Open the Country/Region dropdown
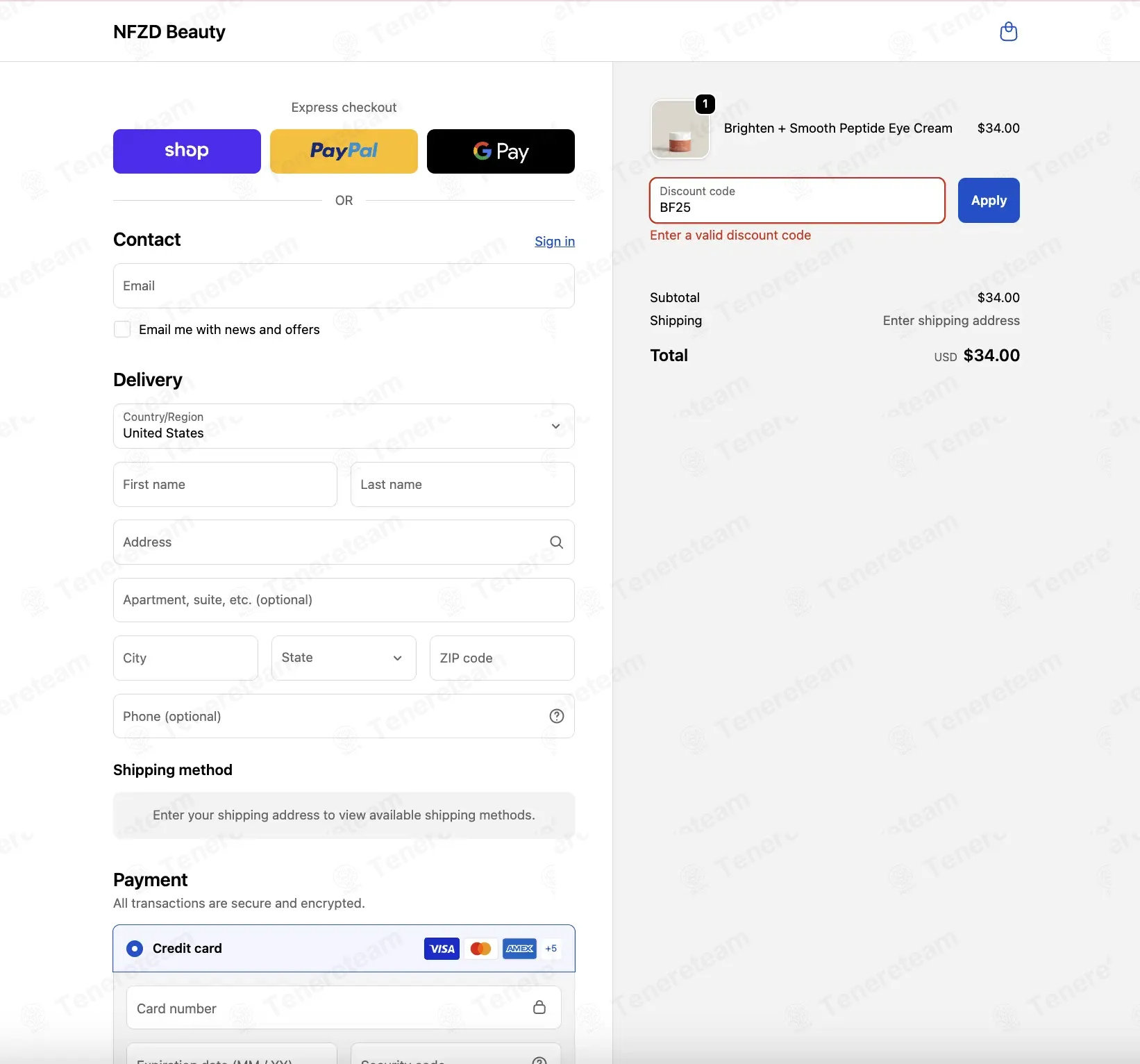1140x1064 pixels. (x=344, y=426)
